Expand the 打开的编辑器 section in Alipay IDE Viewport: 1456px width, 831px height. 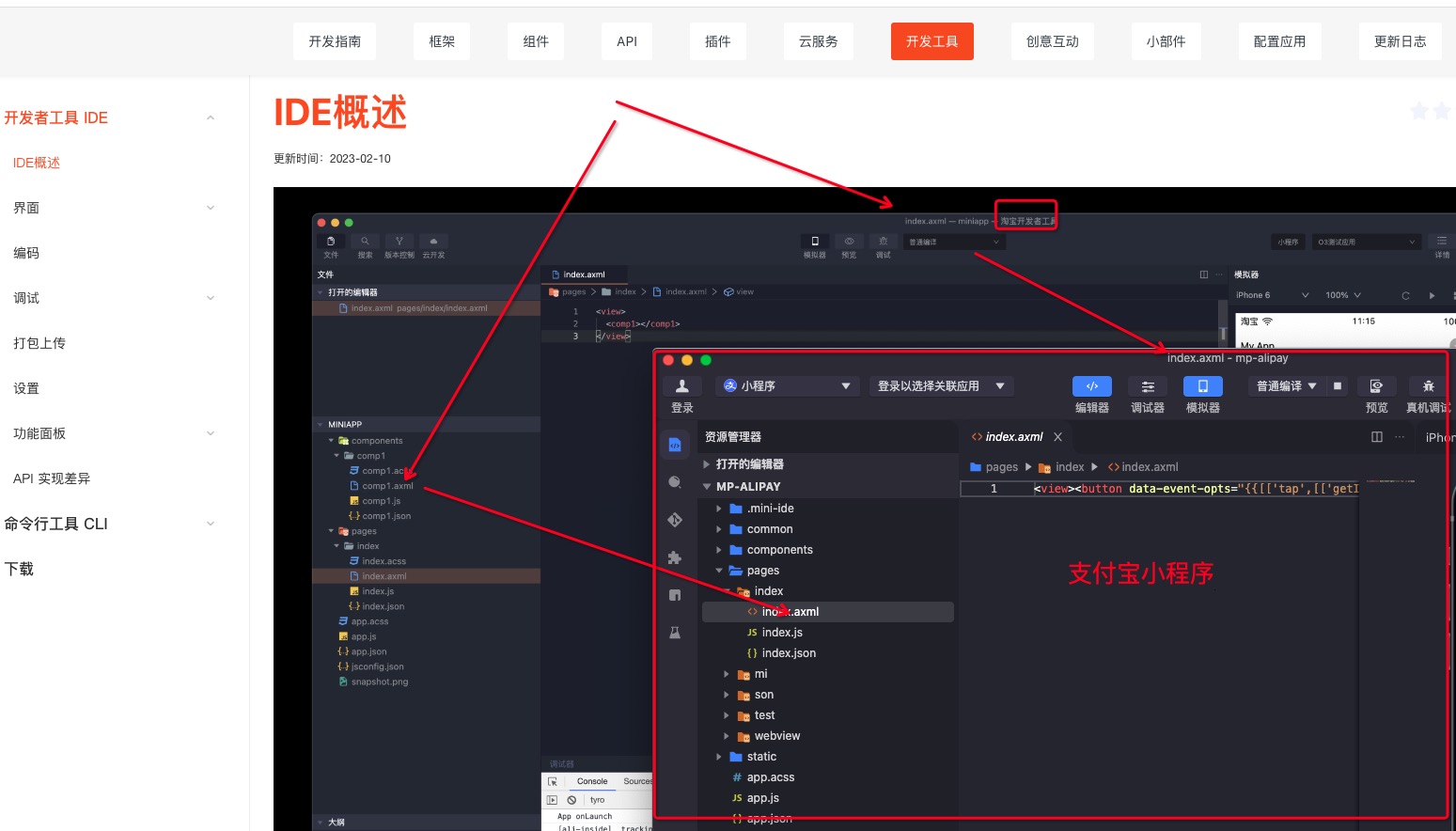tap(827, 464)
